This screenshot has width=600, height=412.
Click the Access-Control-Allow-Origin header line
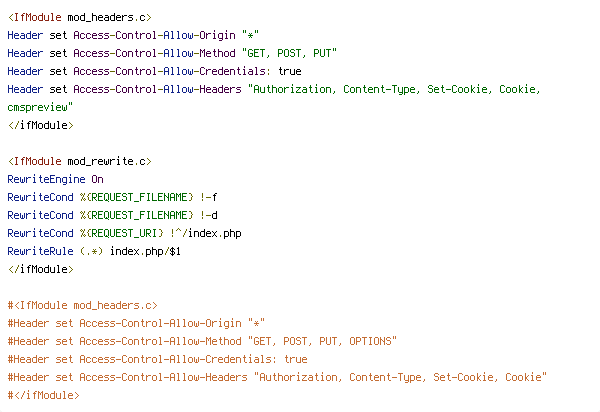(x=133, y=35)
